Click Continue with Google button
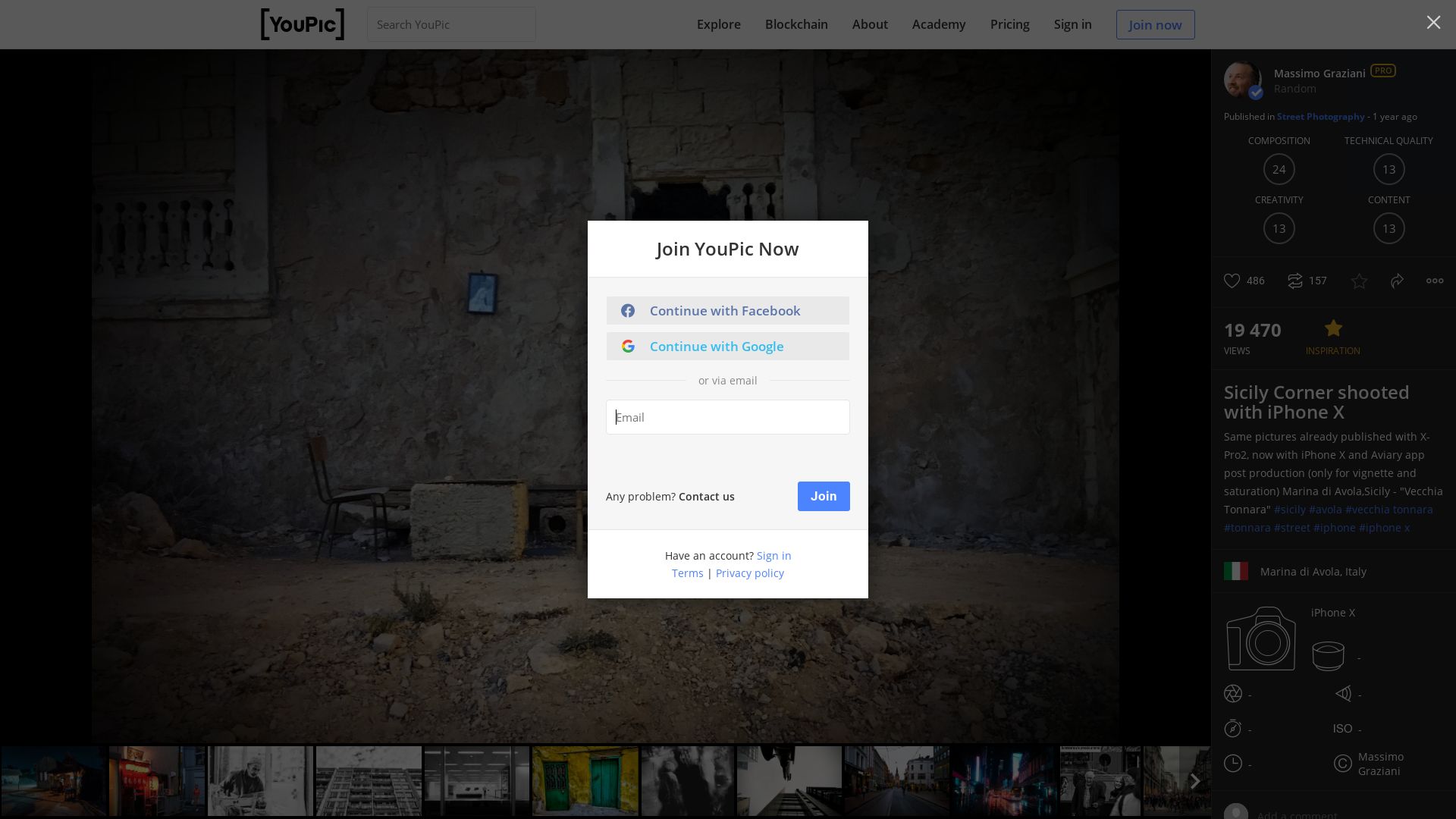Image resolution: width=1456 pixels, height=819 pixels. (727, 347)
